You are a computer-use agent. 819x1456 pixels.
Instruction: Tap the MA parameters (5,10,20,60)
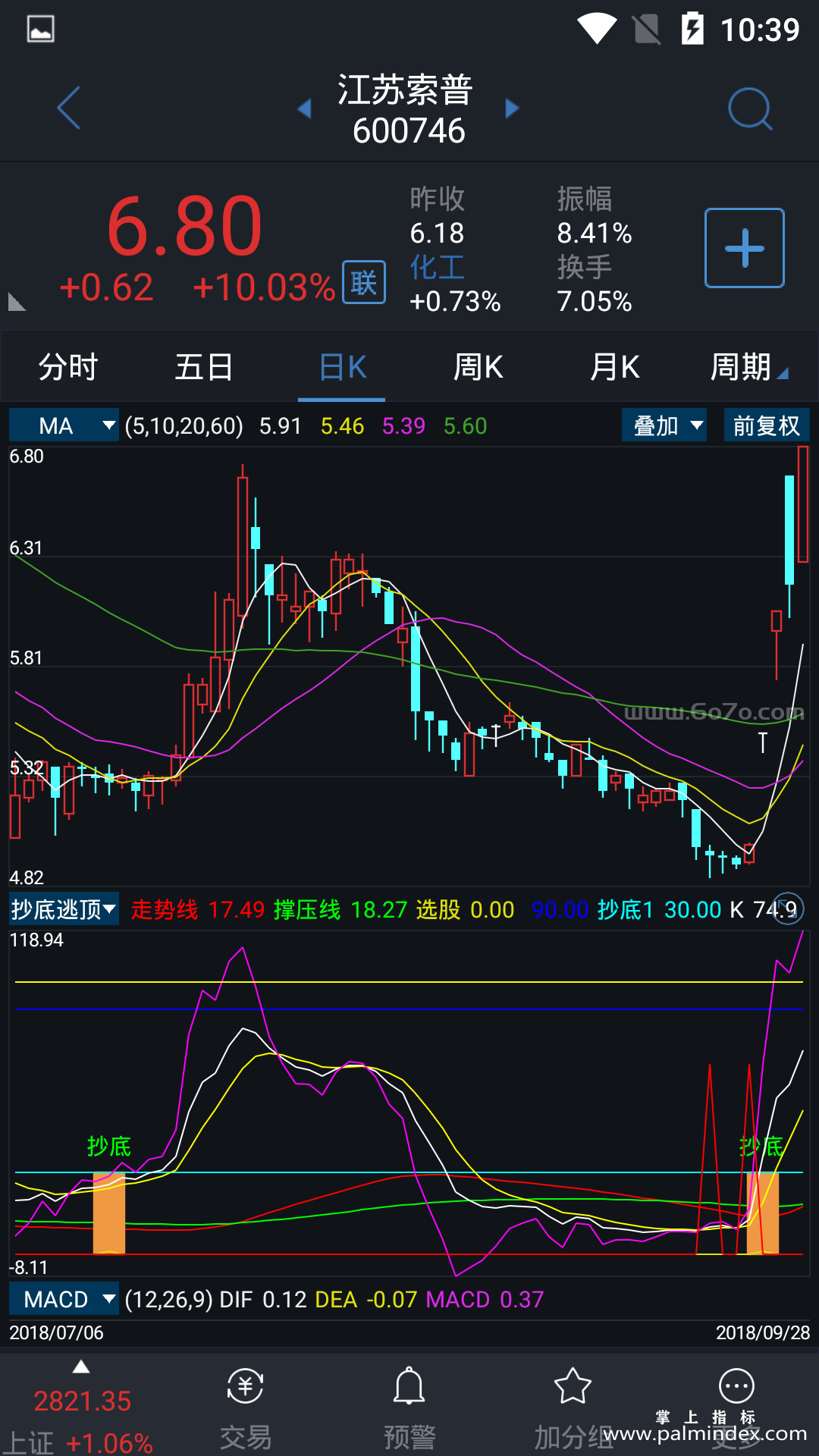click(x=184, y=425)
